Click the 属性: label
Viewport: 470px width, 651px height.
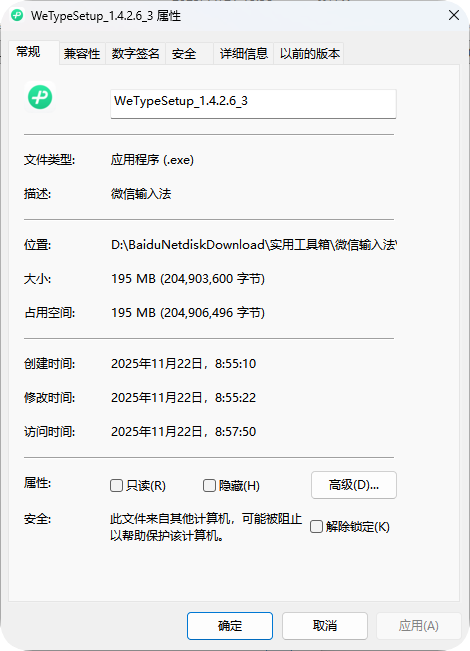(37, 483)
